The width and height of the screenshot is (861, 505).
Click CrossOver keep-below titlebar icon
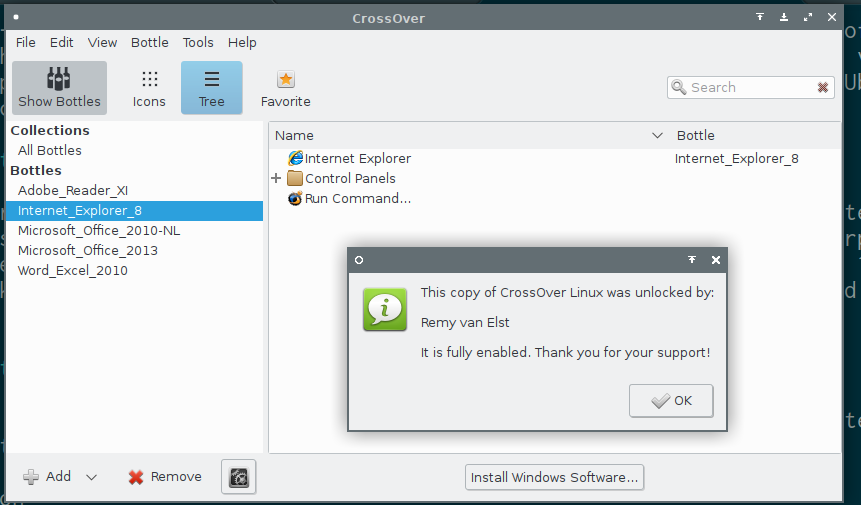click(784, 17)
